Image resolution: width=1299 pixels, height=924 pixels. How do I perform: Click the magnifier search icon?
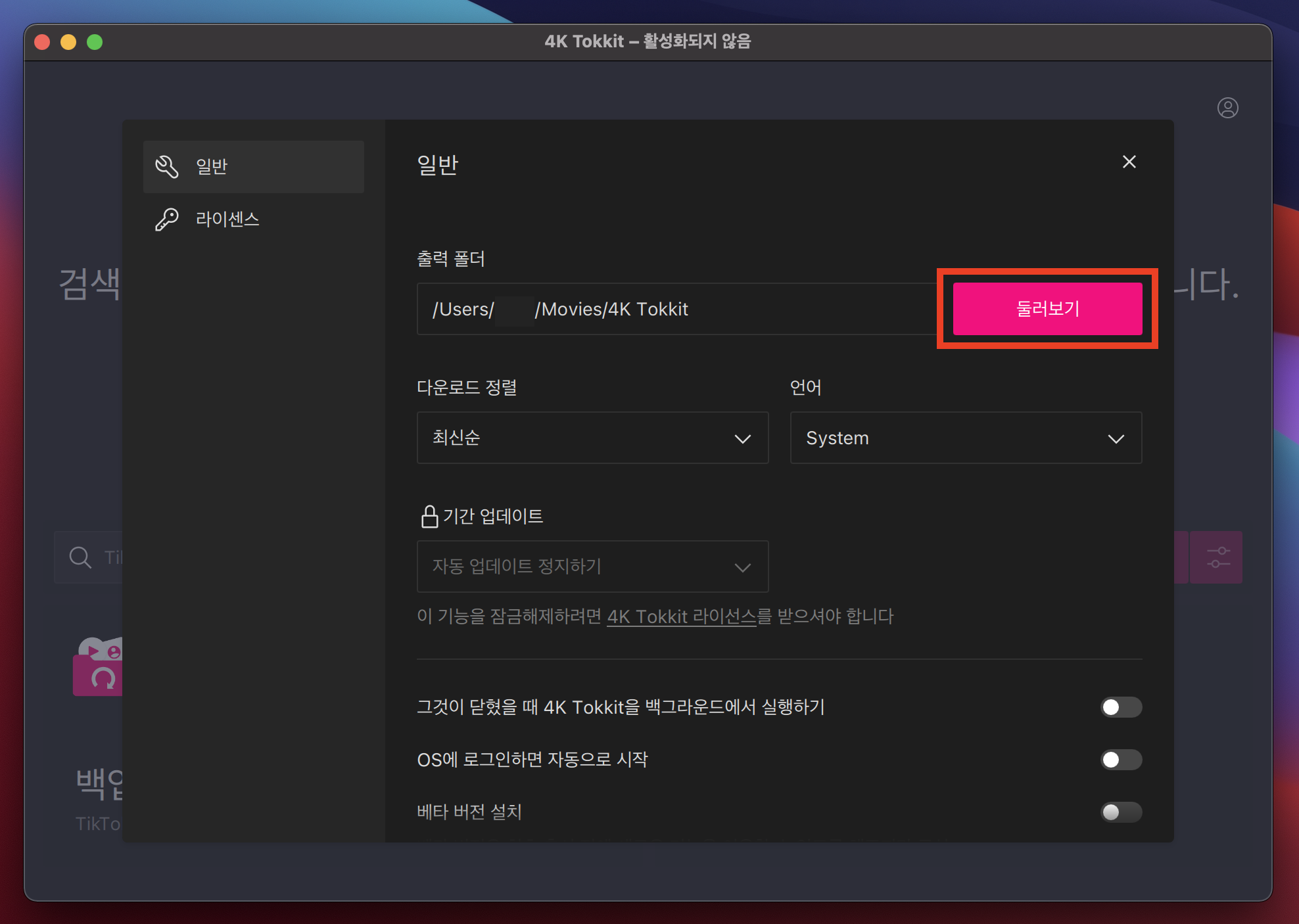[80, 557]
